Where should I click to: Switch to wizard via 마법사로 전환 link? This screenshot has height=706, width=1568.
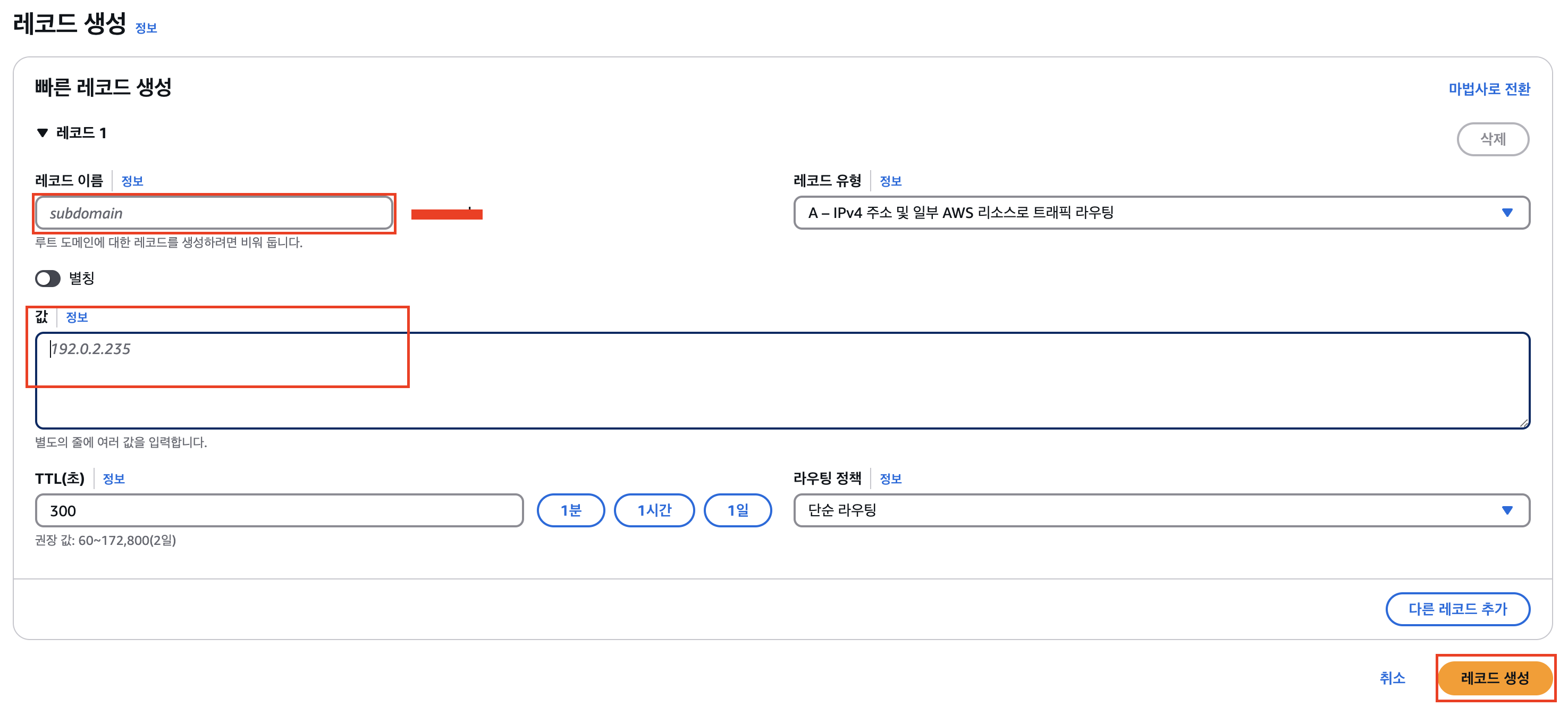(x=1489, y=88)
